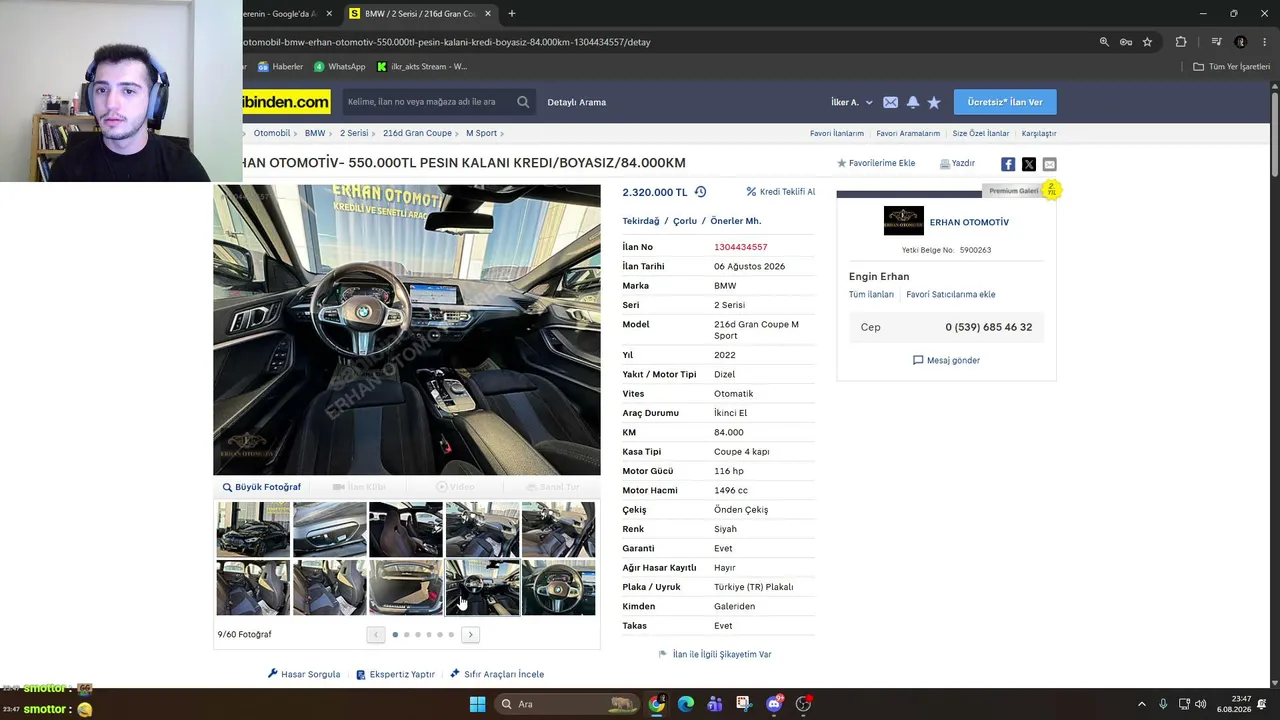This screenshot has width=1280, height=720.
Task: Open the taskbar app with red notification dot
Action: (804, 704)
